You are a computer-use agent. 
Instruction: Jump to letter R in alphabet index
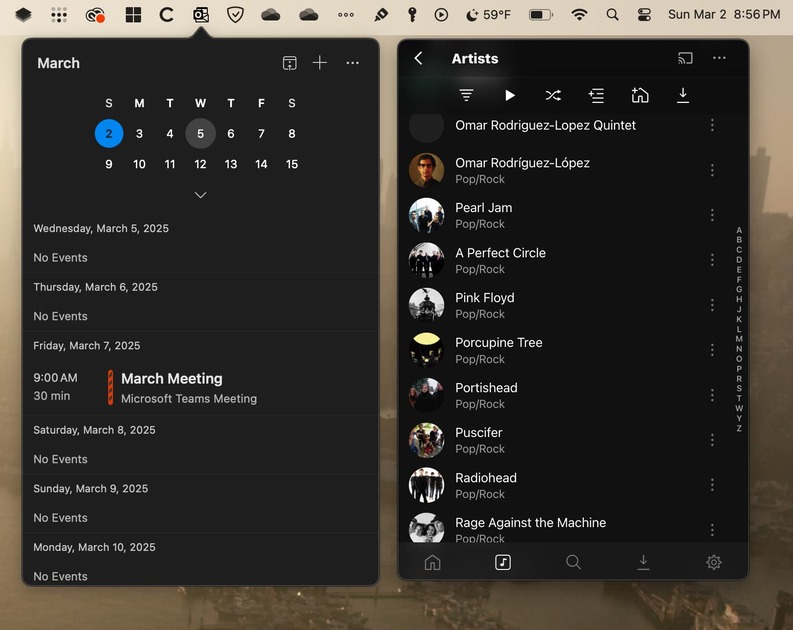(739, 379)
